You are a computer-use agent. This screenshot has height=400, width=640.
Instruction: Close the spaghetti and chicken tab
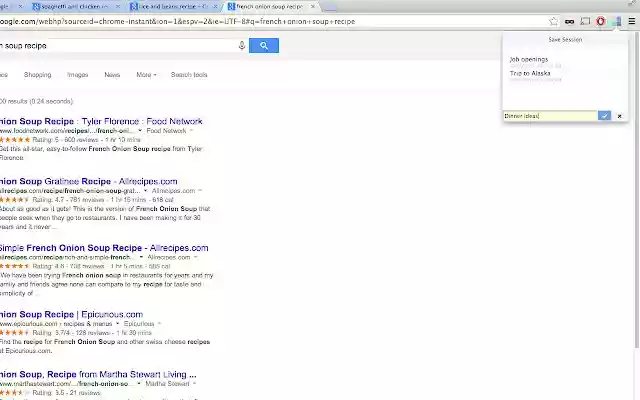(118, 7)
